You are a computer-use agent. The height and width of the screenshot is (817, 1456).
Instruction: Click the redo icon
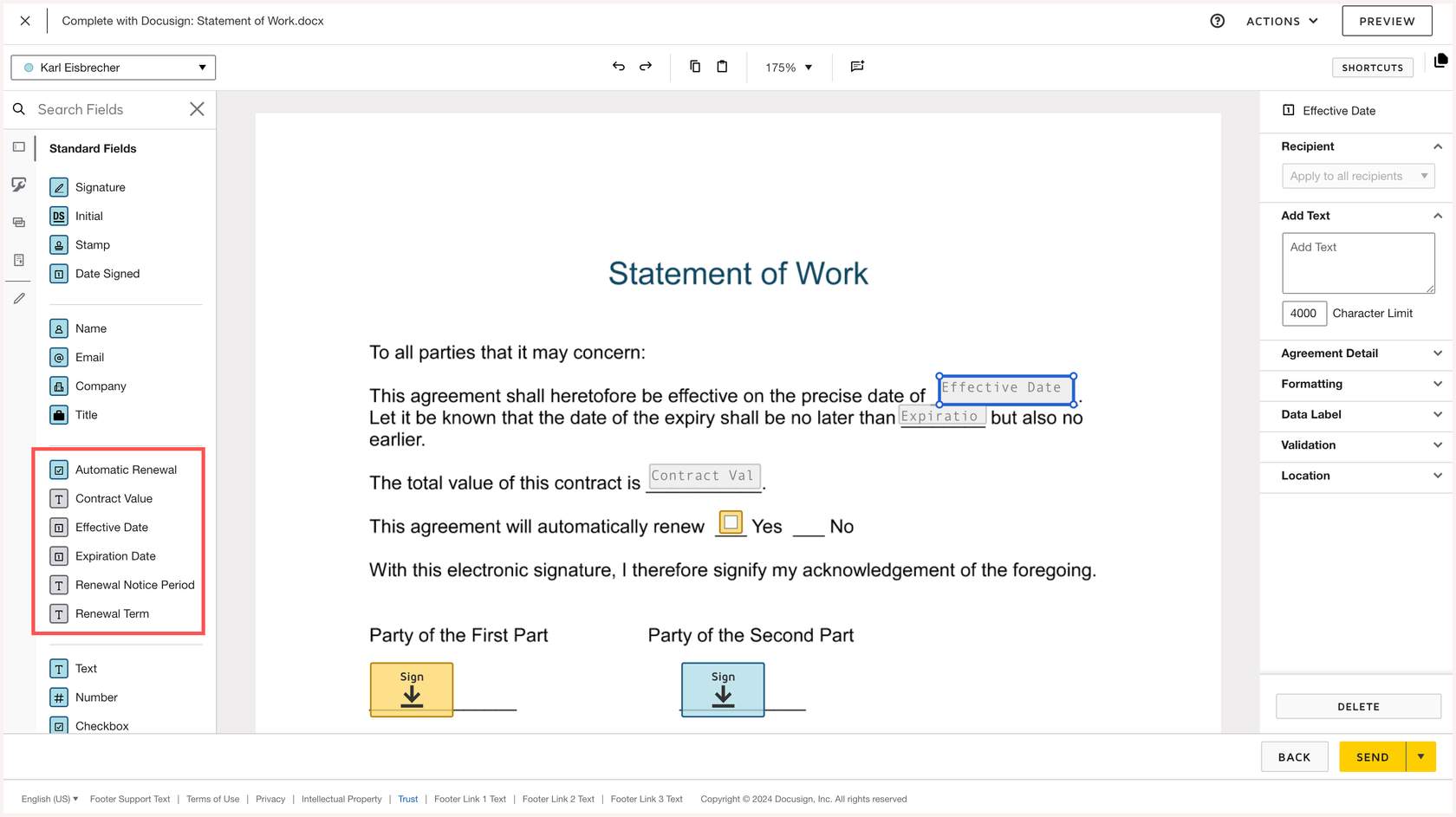tap(646, 67)
